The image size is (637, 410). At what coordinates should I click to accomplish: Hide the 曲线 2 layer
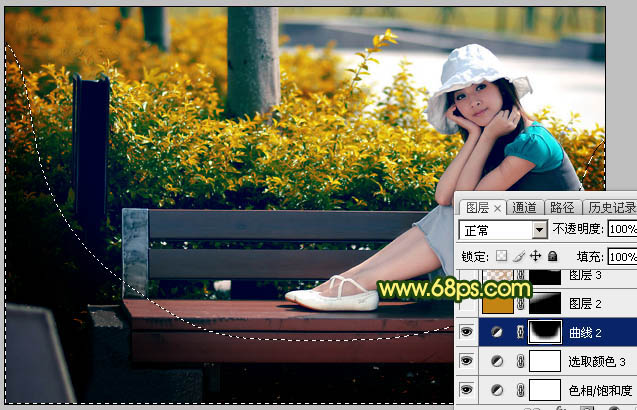(466, 332)
